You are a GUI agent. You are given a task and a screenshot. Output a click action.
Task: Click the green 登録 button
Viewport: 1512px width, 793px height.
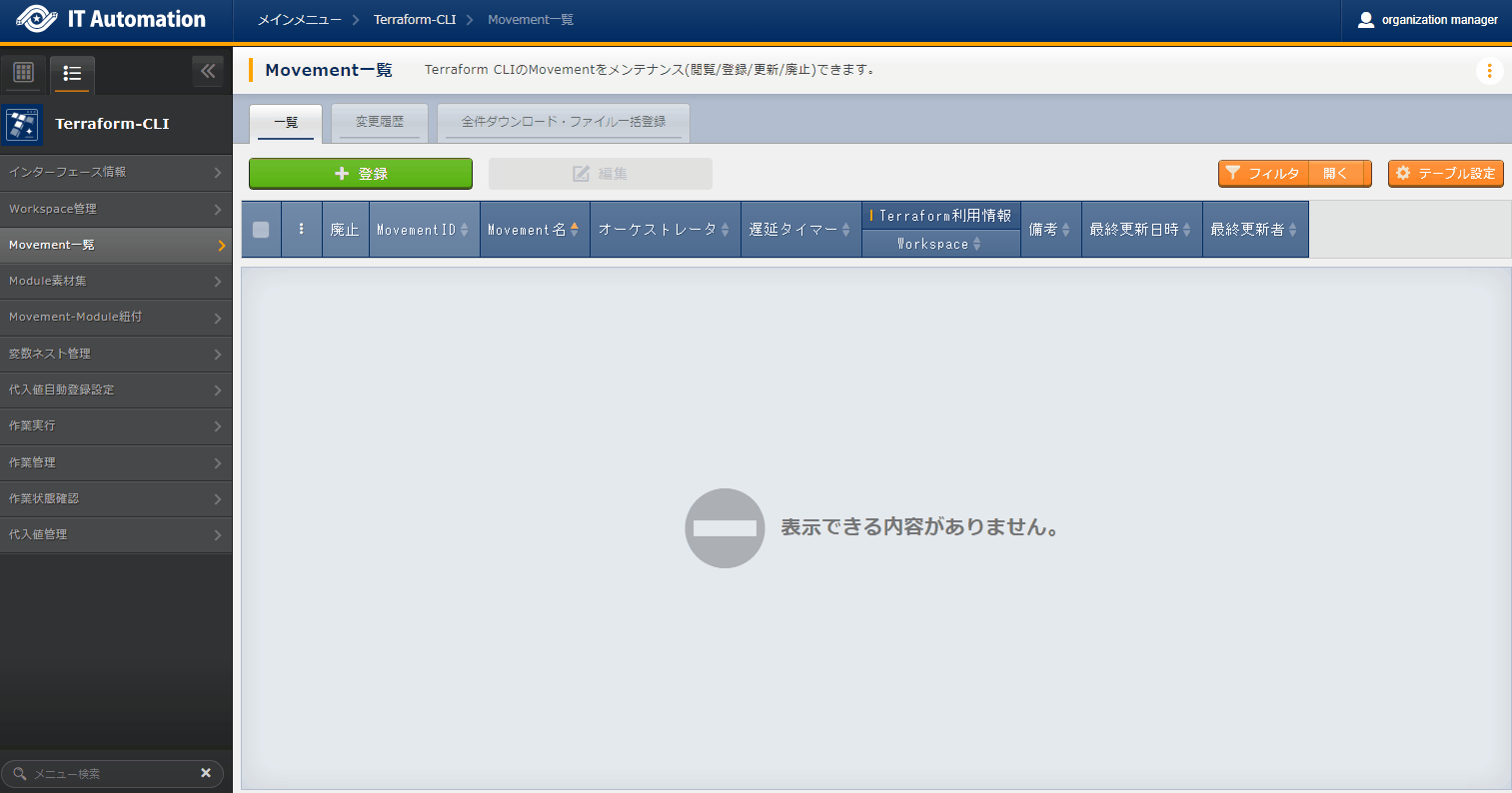[x=361, y=174]
